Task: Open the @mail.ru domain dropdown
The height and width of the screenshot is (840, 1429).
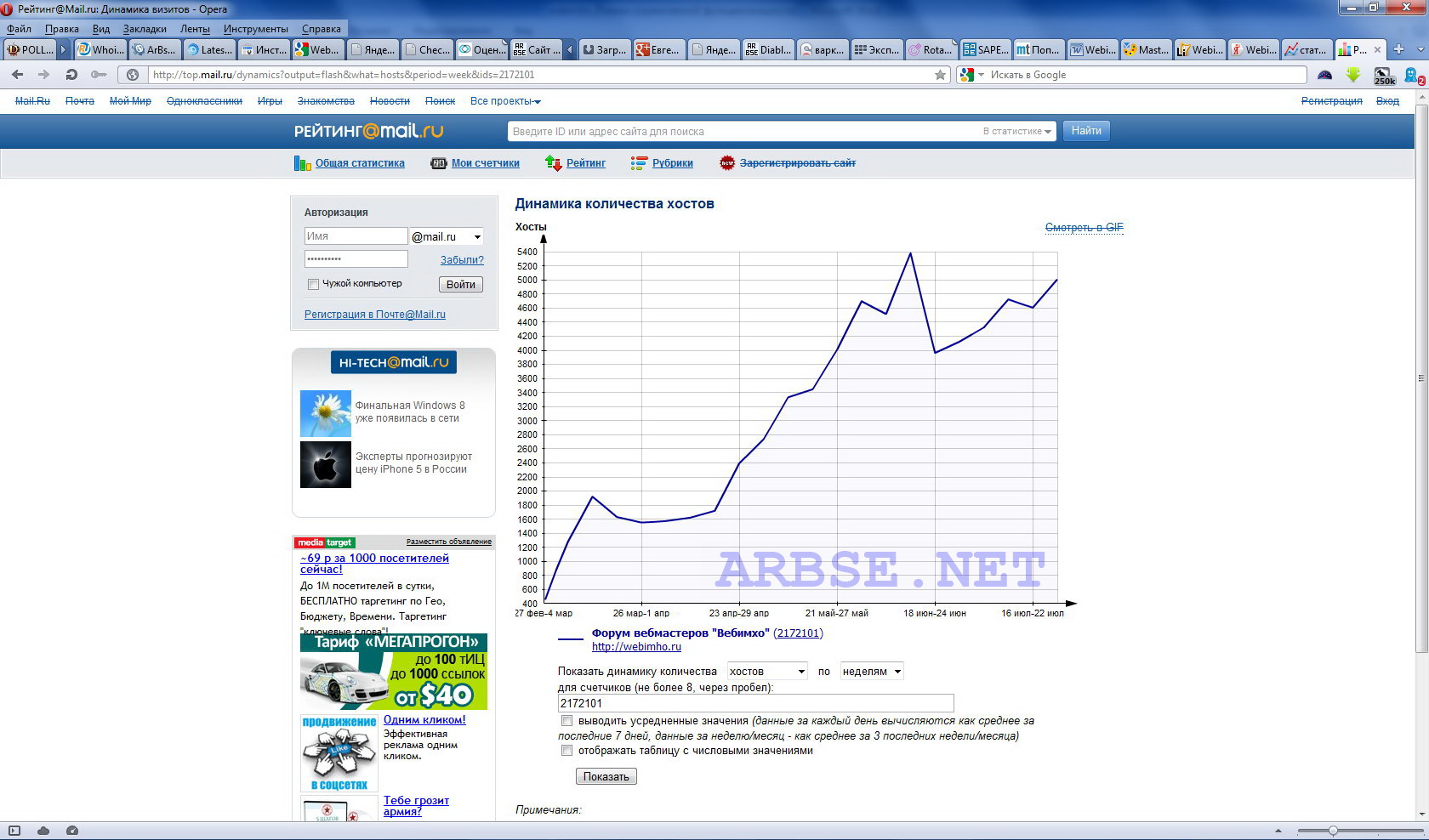Action: [x=447, y=236]
